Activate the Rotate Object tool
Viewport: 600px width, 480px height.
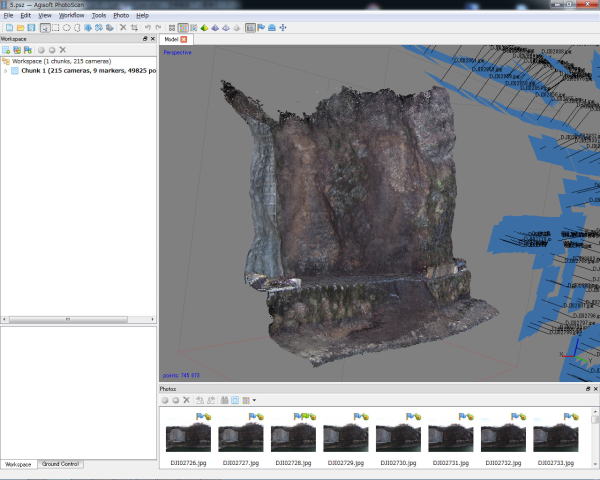[110, 28]
